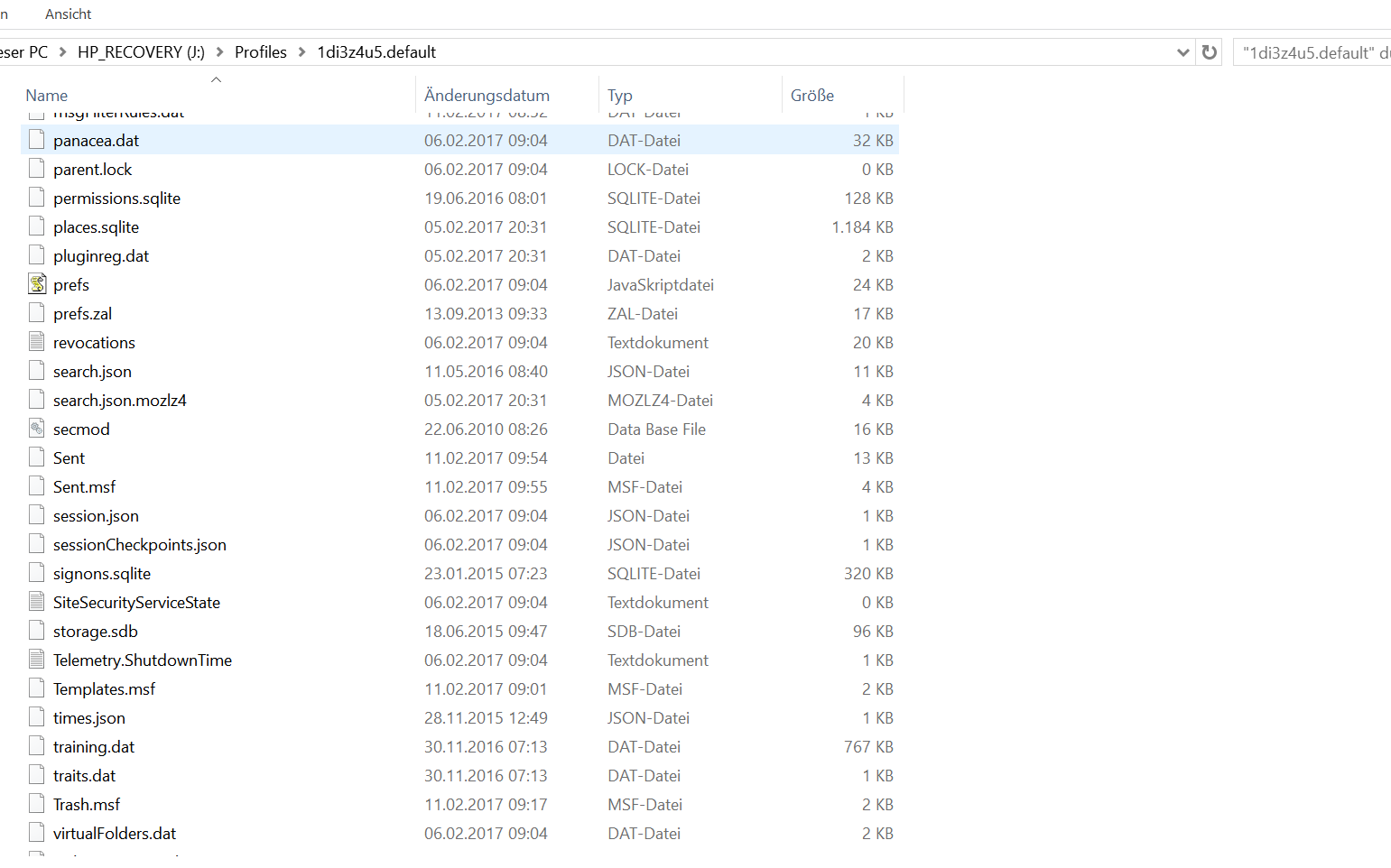Click the file name places.sqlite
Image resolution: width=1391 pixels, height=868 pixels.
click(96, 227)
